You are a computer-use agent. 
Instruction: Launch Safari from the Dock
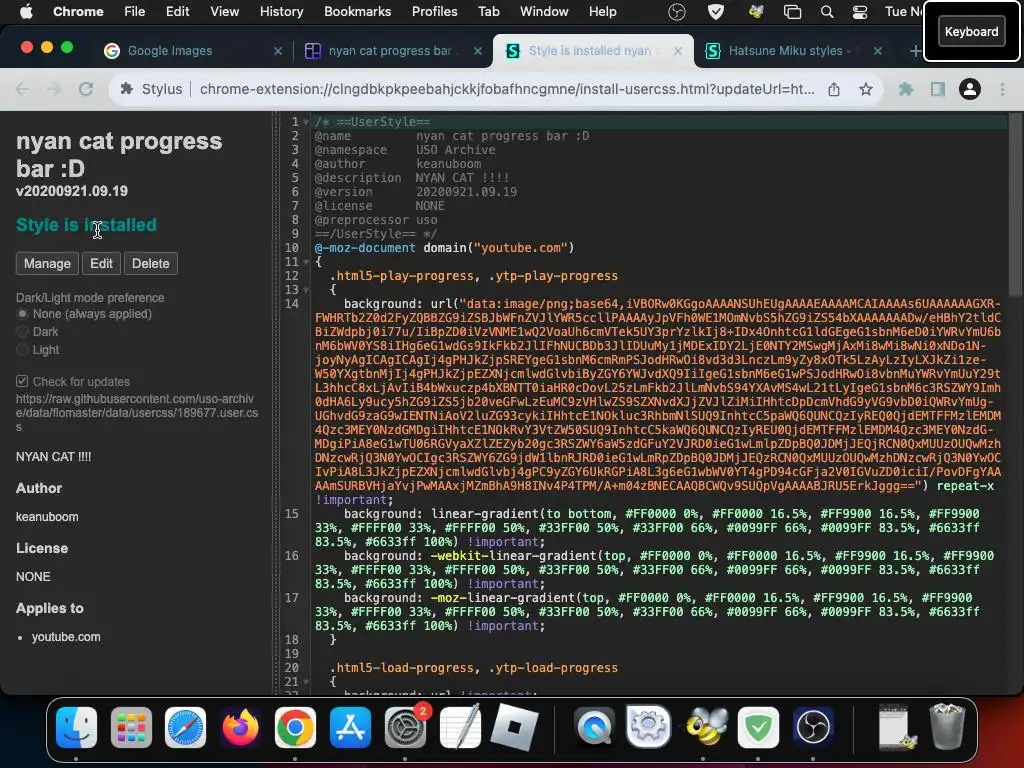click(185, 727)
